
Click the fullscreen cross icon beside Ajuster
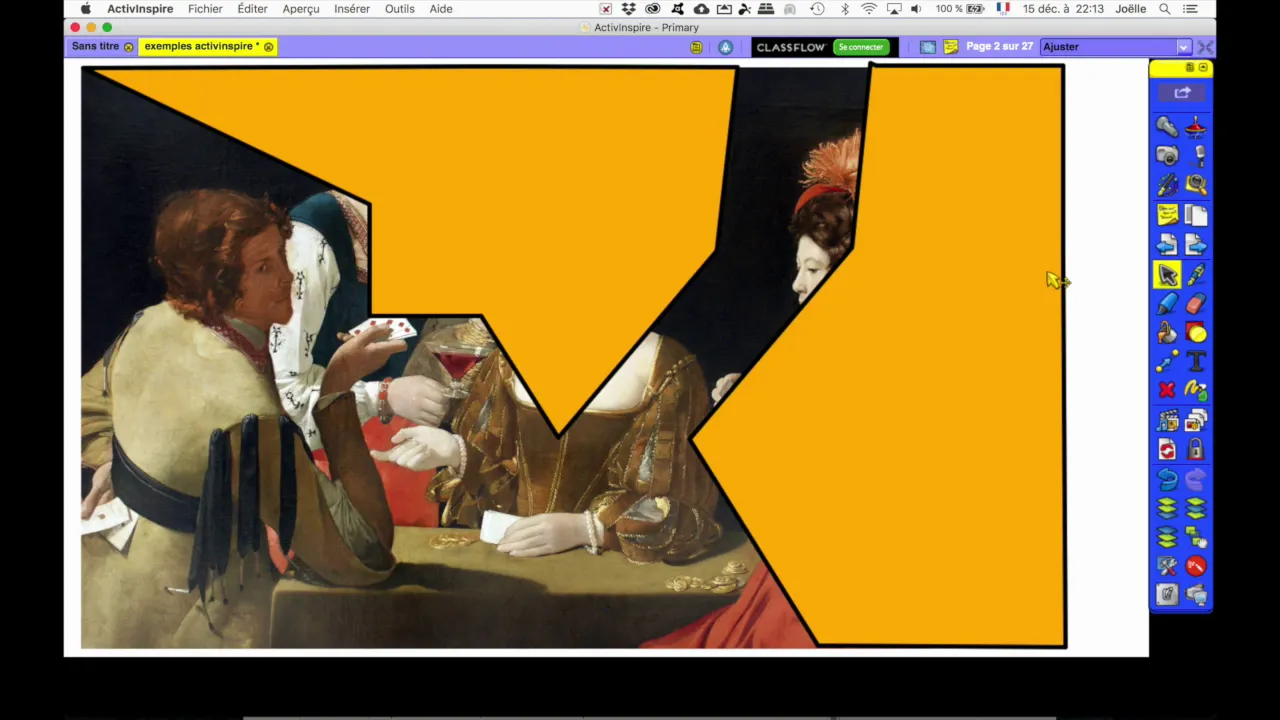1205,47
